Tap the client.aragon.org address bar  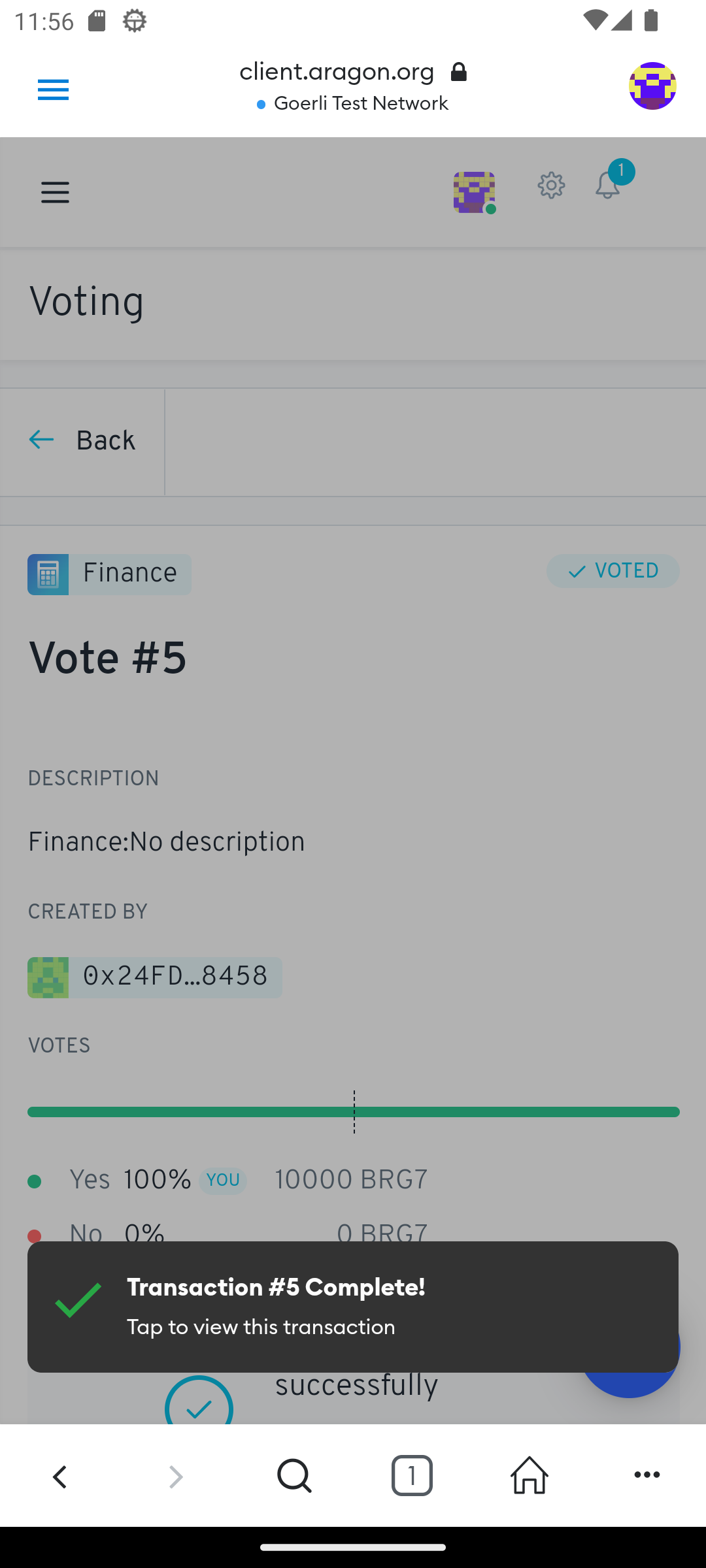[x=353, y=71]
